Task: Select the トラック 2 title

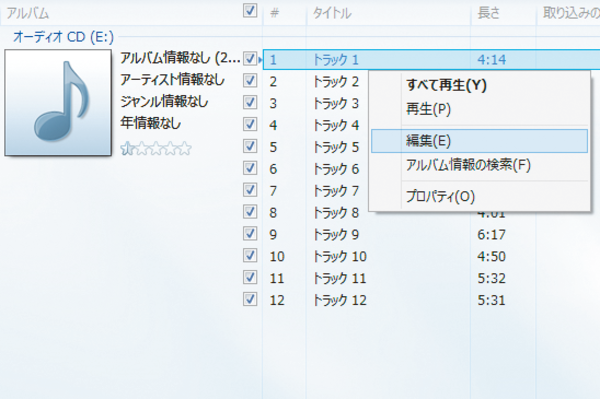Action: 336,81
